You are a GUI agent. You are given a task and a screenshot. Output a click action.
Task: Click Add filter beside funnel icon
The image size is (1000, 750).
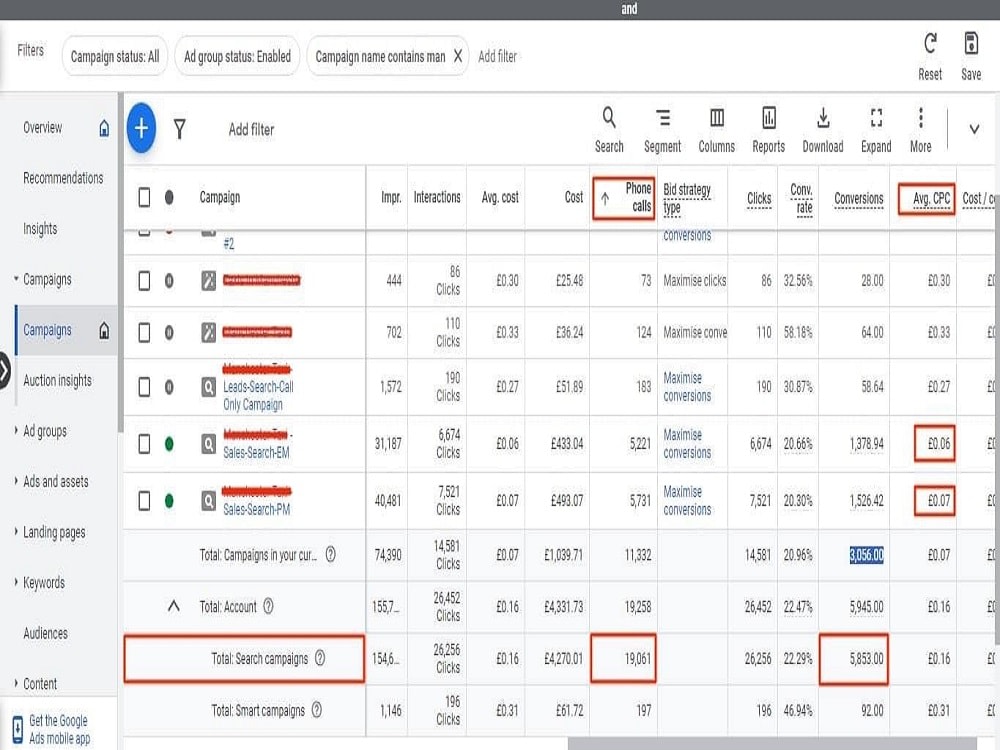pyautogui.click(x=251, y=129)
